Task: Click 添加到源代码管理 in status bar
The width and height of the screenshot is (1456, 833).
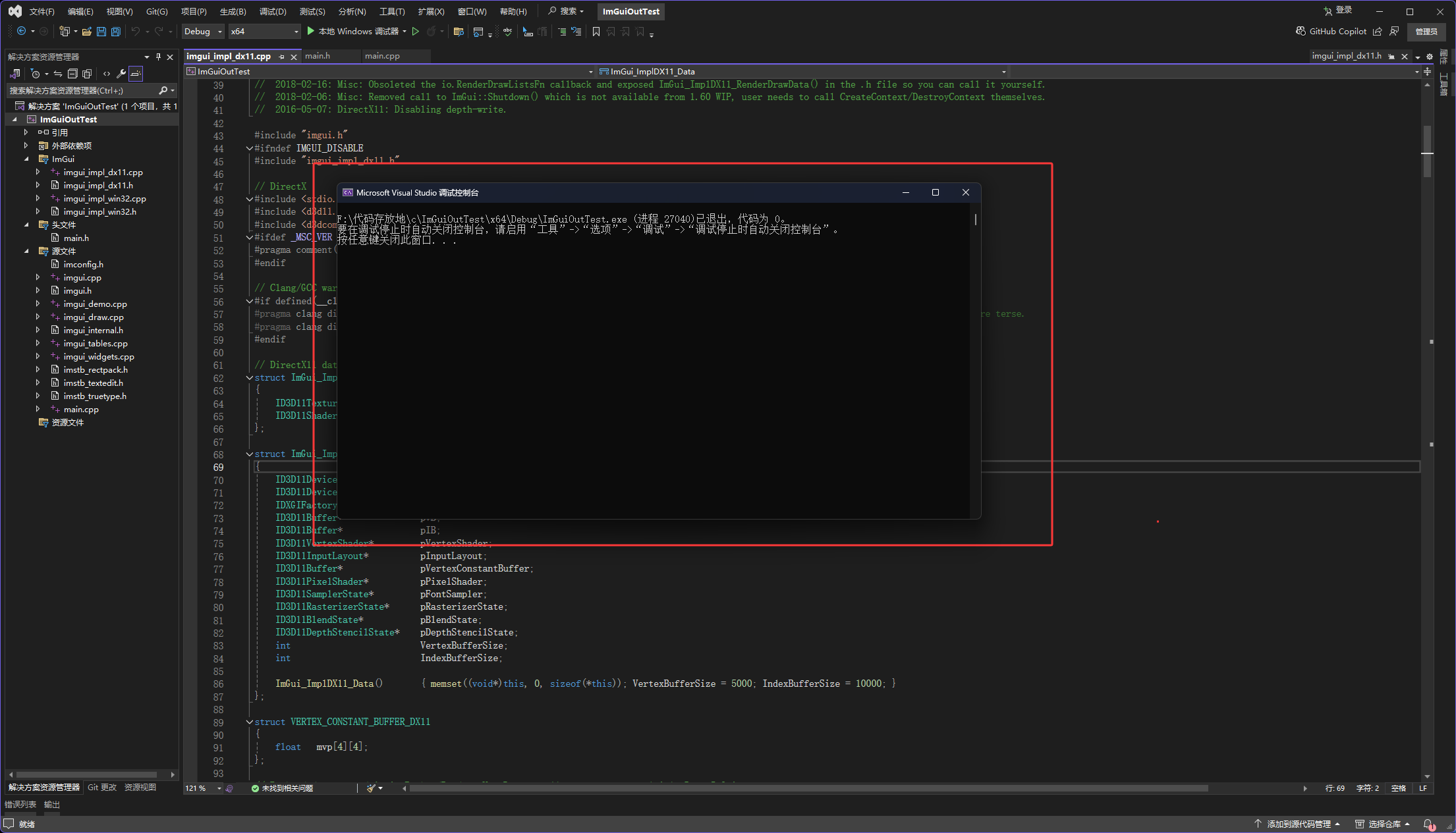Action: pyautogui.click(x=1297, y=824)
